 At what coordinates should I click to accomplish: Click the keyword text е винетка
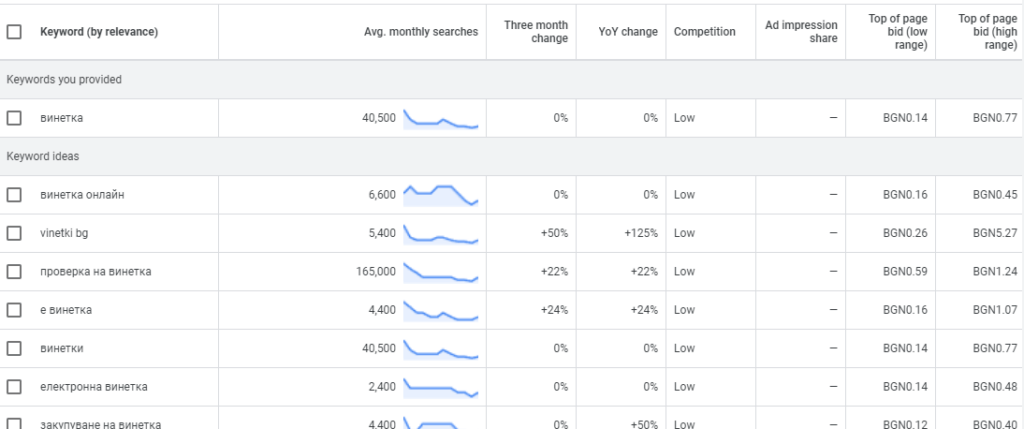66,310
